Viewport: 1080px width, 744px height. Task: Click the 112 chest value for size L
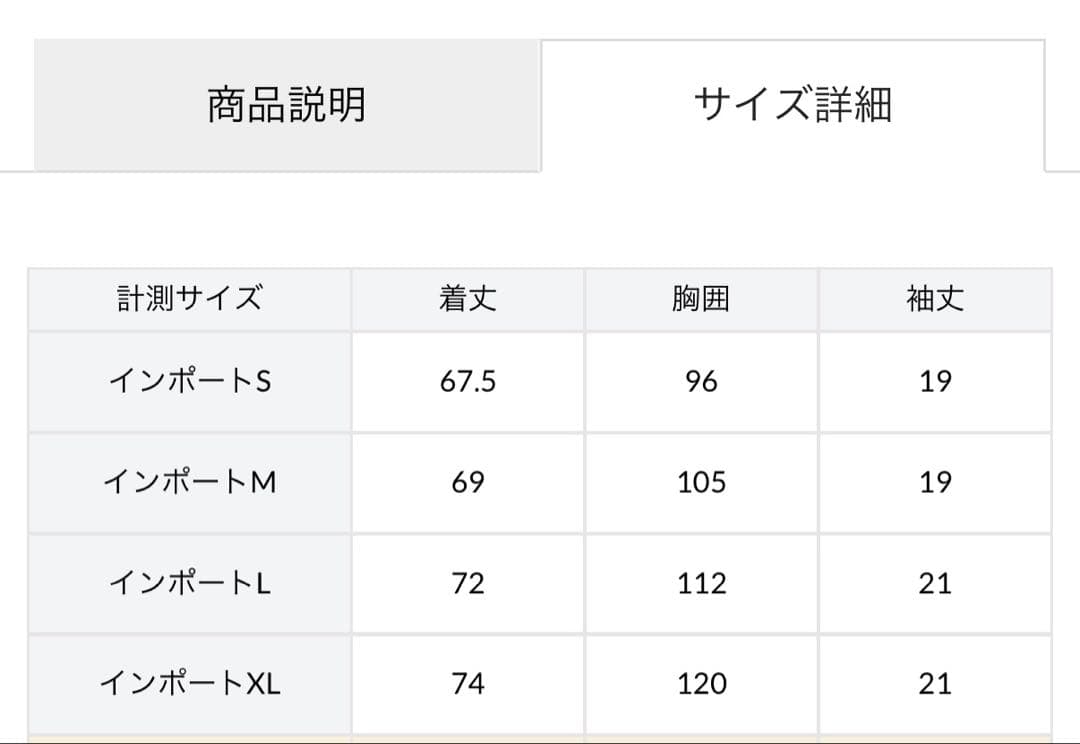pyautogui.click(x=701, y=581)
